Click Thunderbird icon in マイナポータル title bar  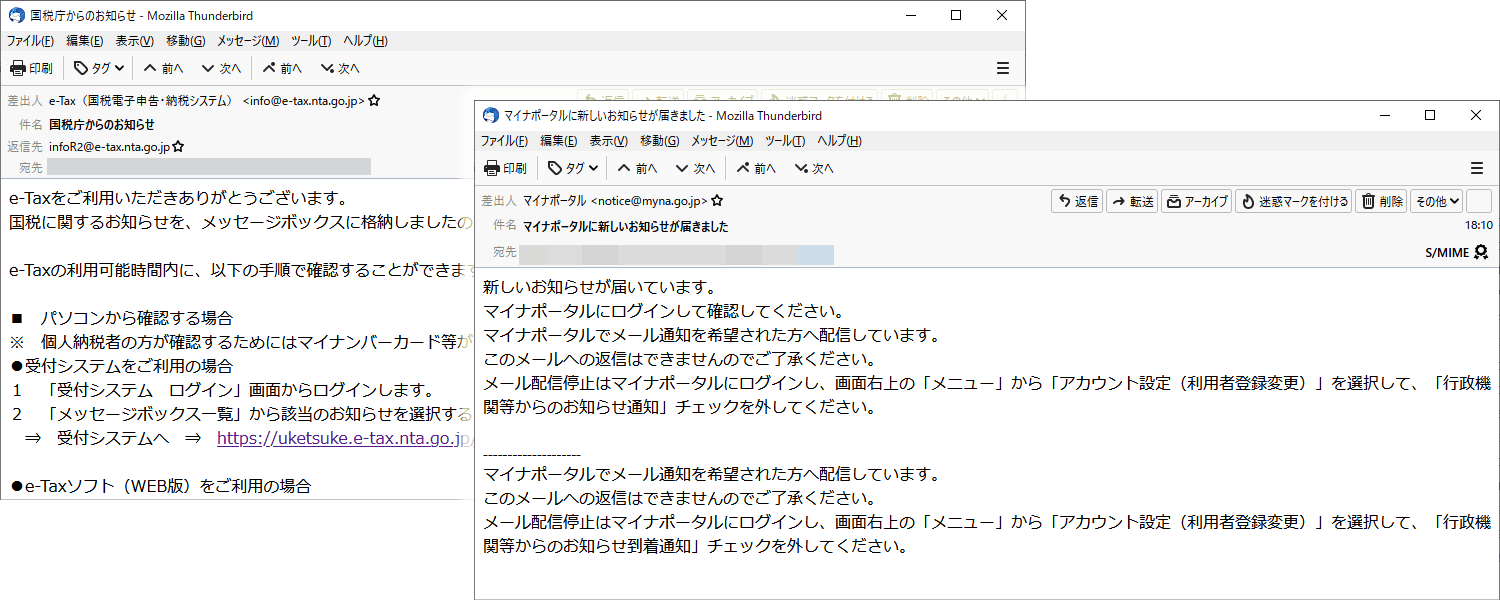click(490, 115)
